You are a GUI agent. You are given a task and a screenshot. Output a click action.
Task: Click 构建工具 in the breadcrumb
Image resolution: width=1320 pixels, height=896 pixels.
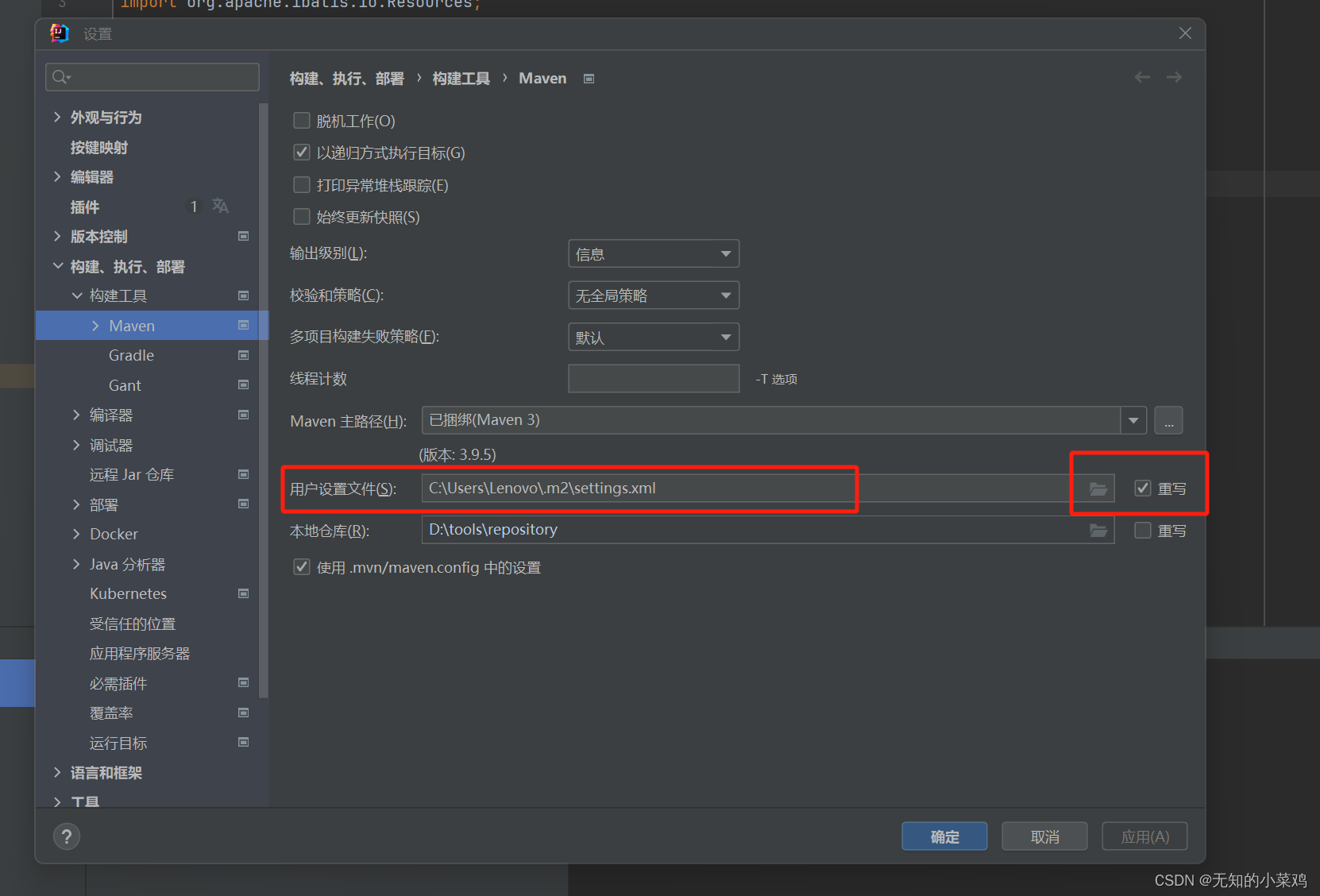tap(461, 79)
